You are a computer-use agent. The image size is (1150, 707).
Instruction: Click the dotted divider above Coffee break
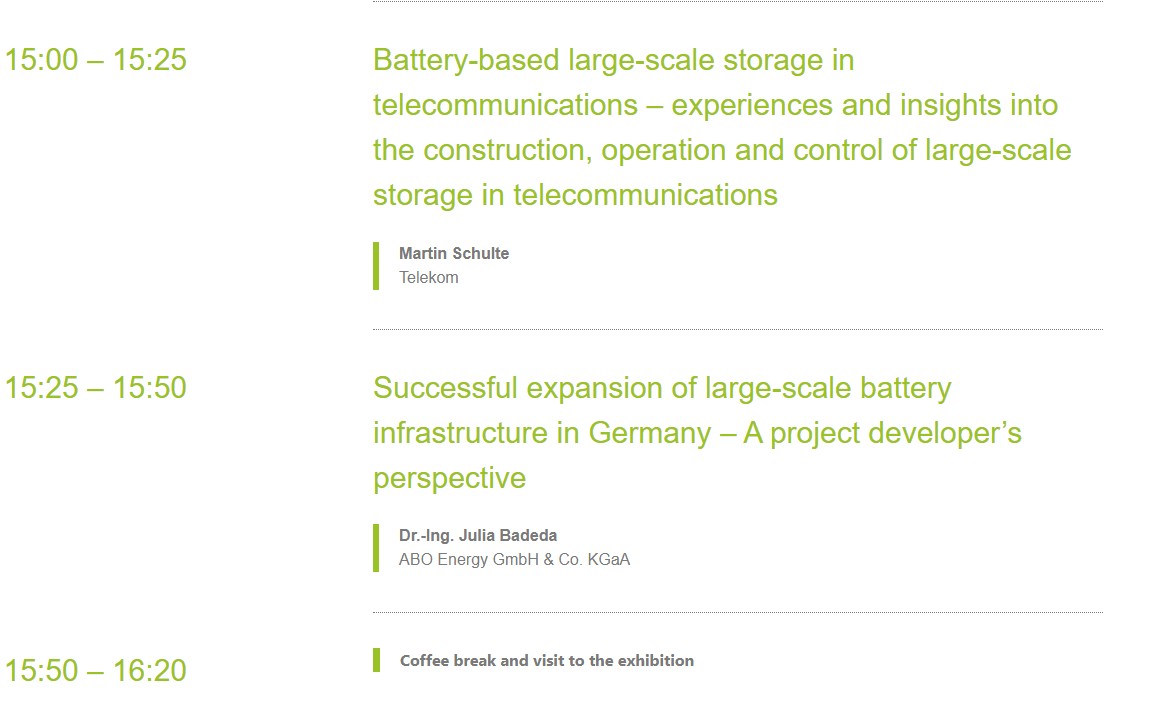tap(737, 612)
